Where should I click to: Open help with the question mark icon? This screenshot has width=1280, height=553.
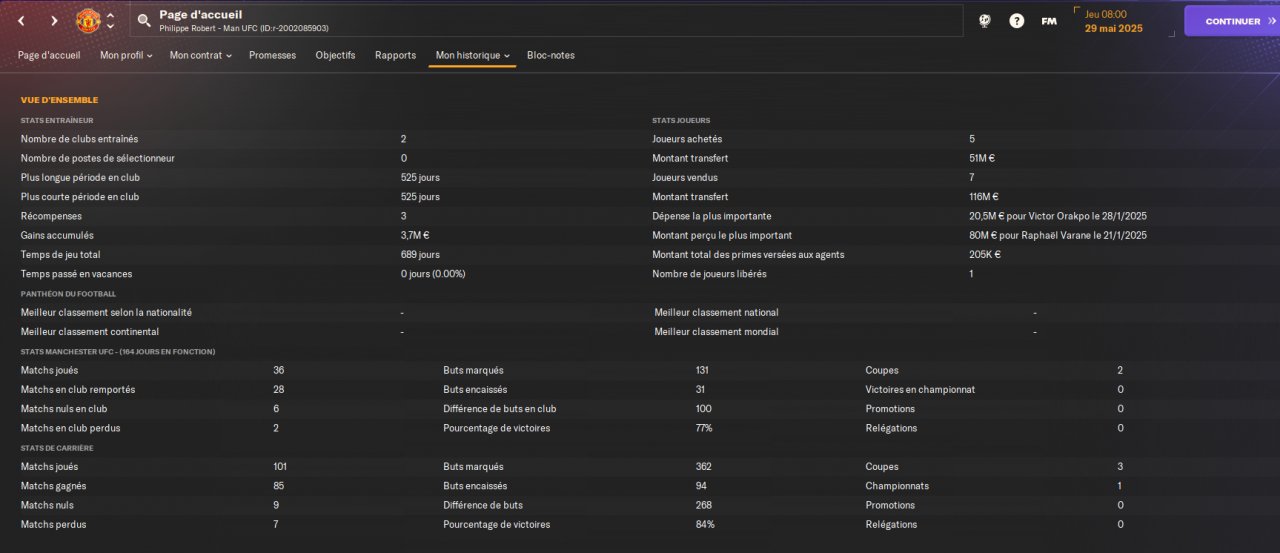pos(1016,21)
